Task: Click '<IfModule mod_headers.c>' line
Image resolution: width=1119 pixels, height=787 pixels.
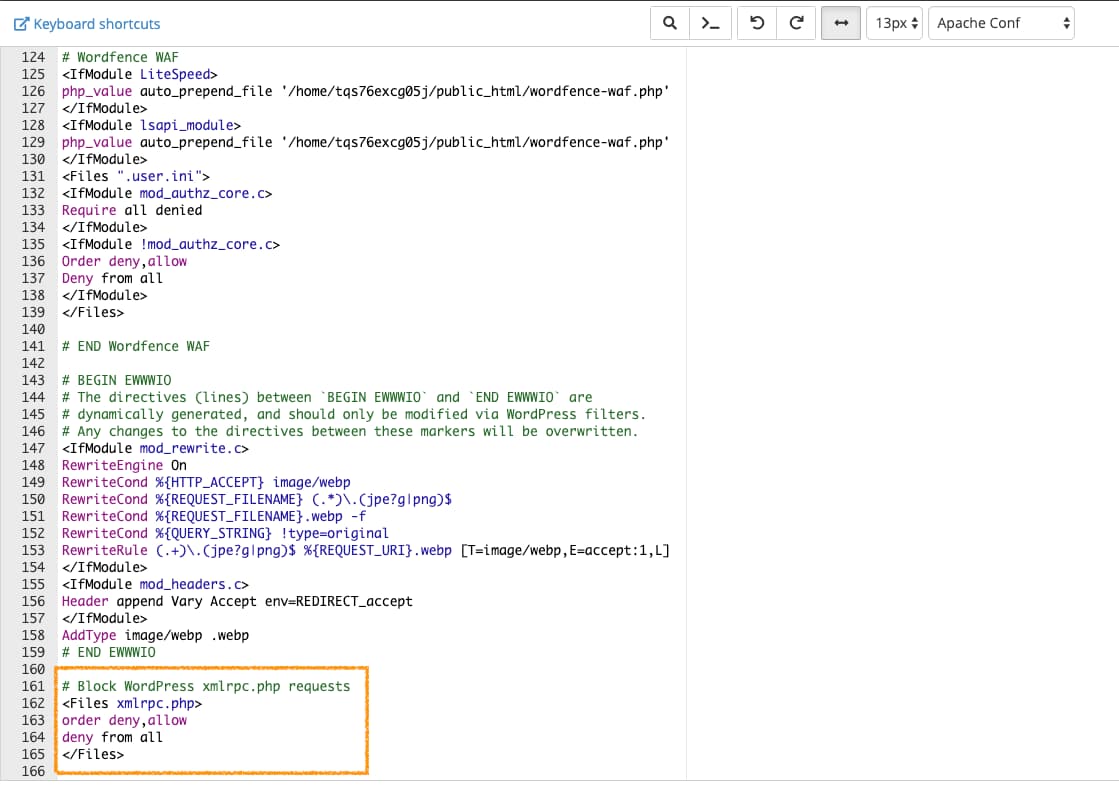Action: pyautogui.click(x=155, y=584)
